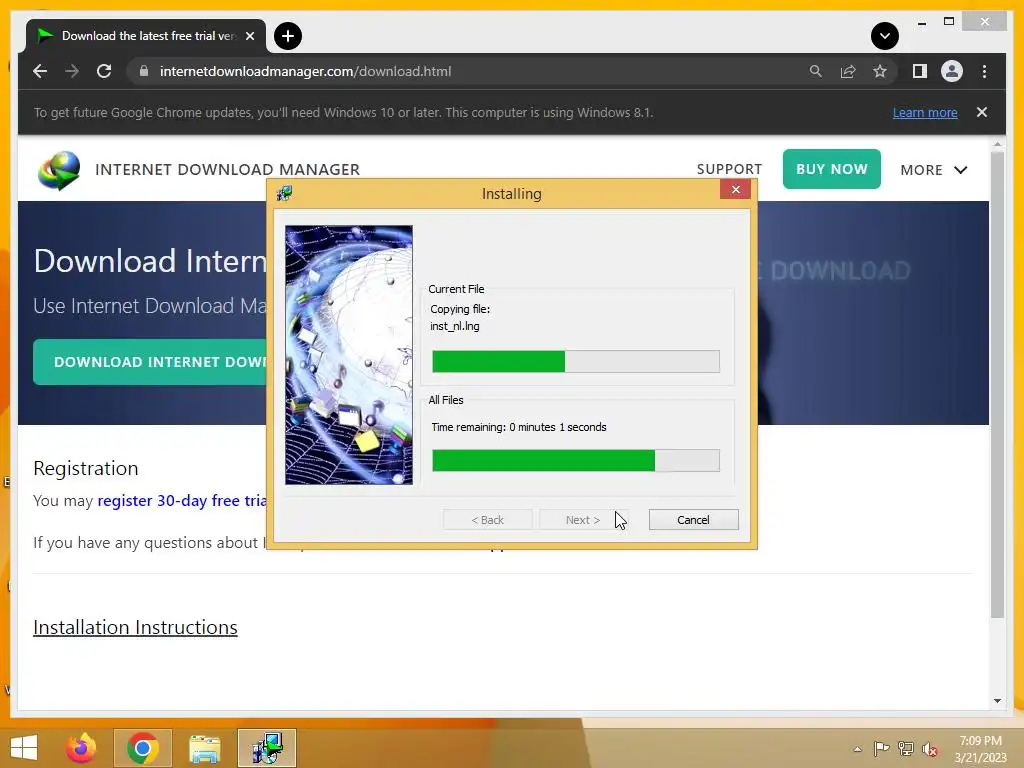This screenshot has width=1024, height=768.
Task: Close the Installing dialog
Action: click(735, 189)
